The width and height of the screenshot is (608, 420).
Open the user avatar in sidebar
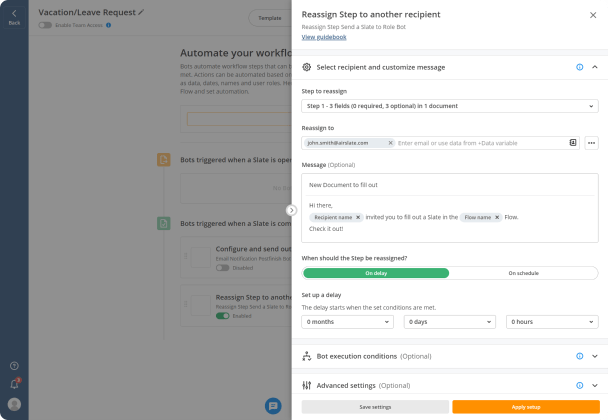click(14, 404)
